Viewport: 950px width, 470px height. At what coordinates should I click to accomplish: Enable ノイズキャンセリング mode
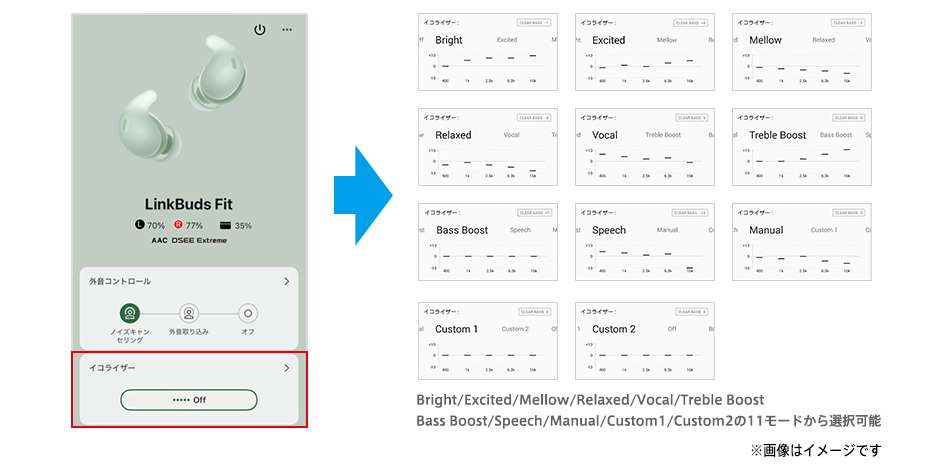[130, 313]
